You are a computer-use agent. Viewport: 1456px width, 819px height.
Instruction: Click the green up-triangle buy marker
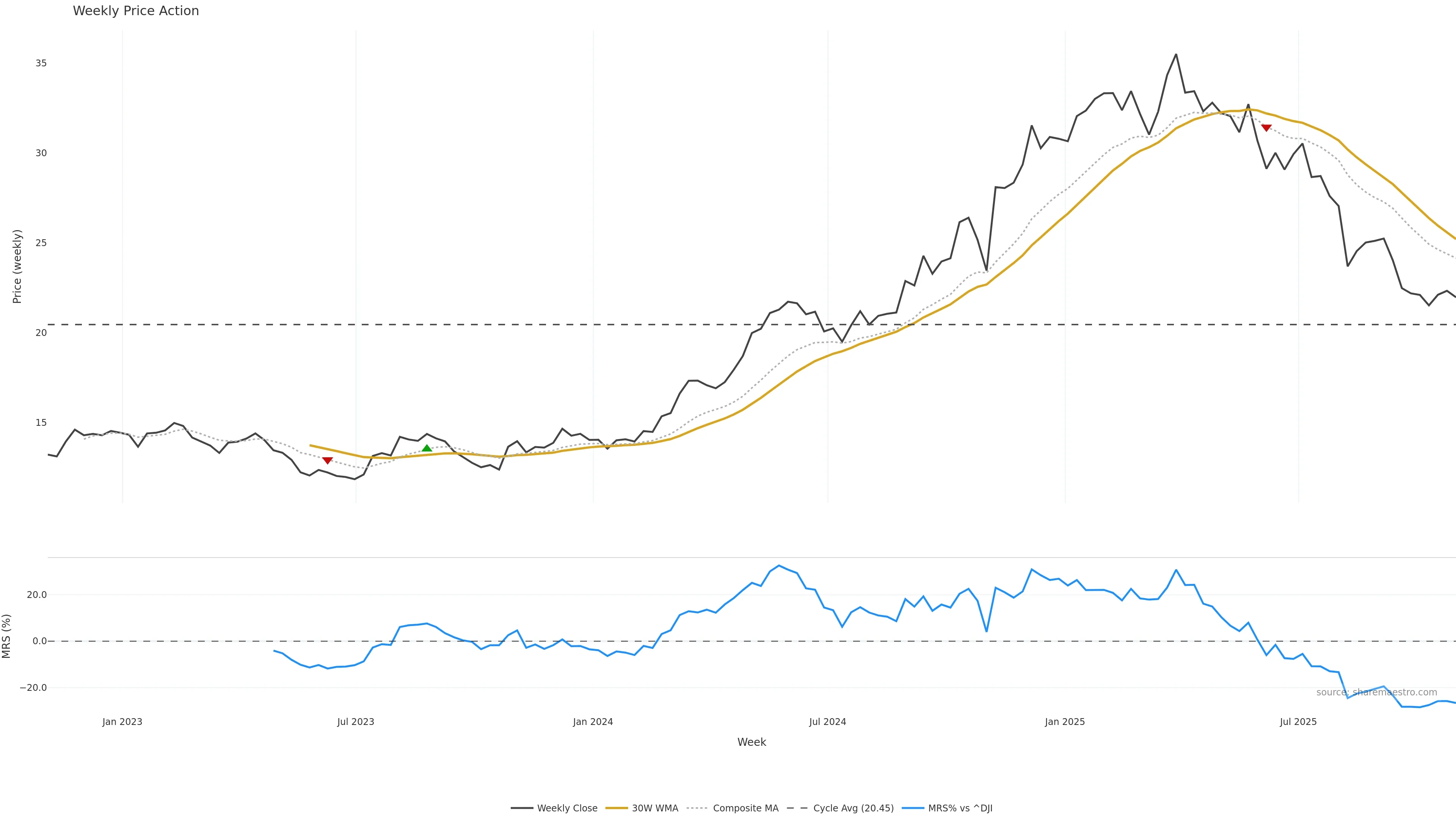[427, 448]
